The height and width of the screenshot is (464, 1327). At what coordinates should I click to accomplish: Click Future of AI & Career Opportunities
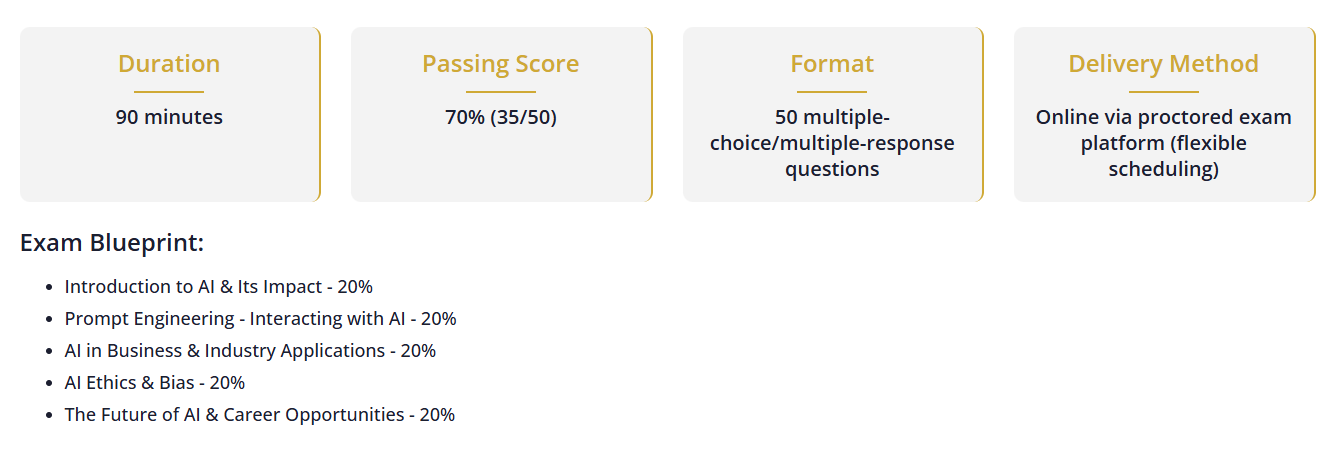pos(259,414)
